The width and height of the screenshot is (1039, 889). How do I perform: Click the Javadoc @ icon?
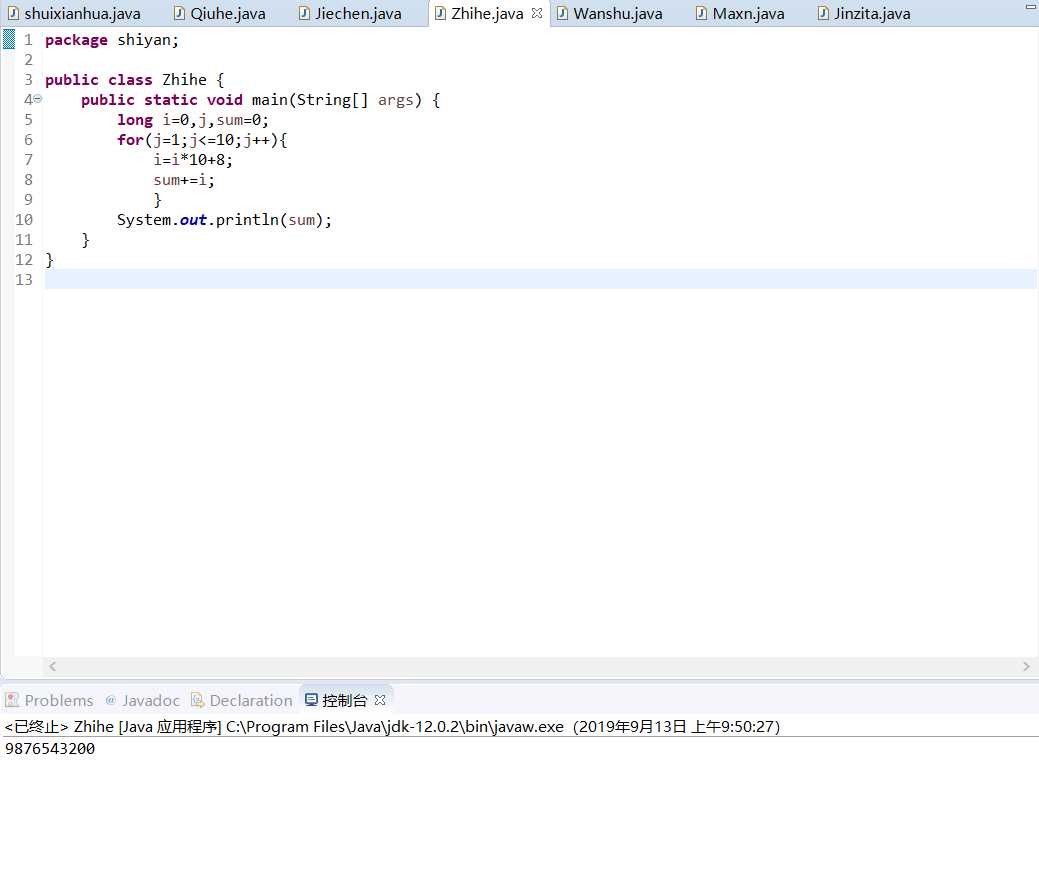pos(111,700)
